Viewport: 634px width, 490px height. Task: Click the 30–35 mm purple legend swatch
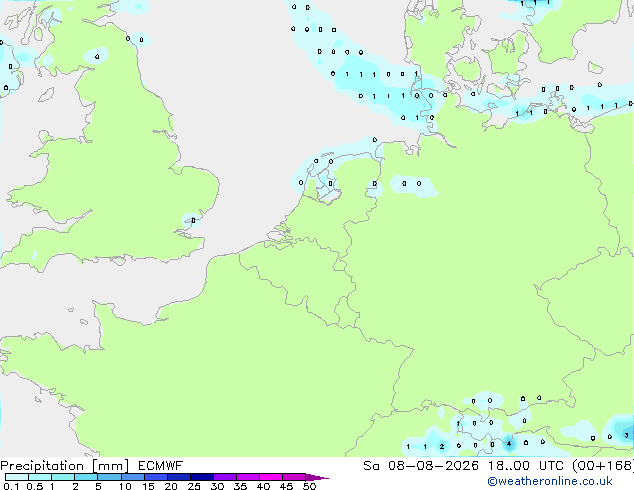224,477
